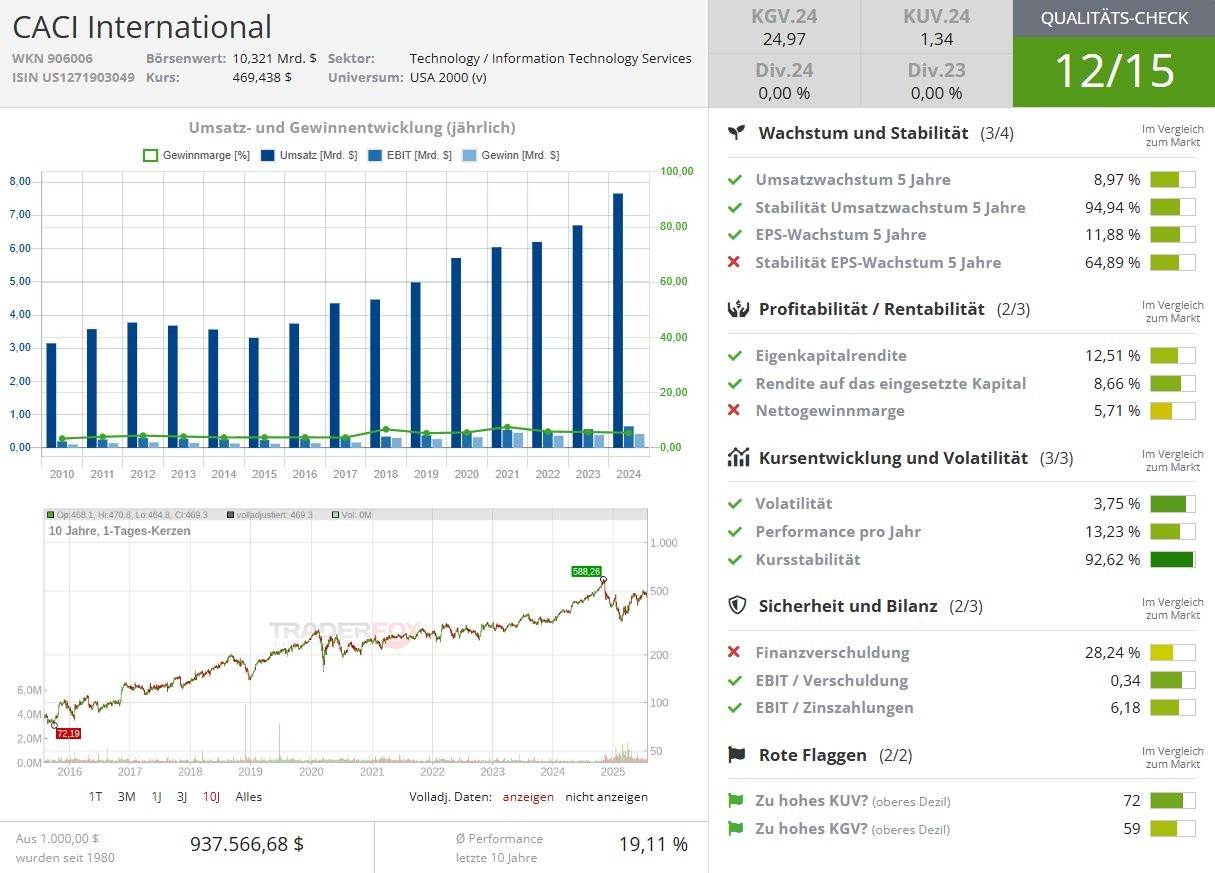The width and height of the screenshot is (1215, 873).
Task: Choose the 10J chart timeframe
Action: click(x=212, y=797)
